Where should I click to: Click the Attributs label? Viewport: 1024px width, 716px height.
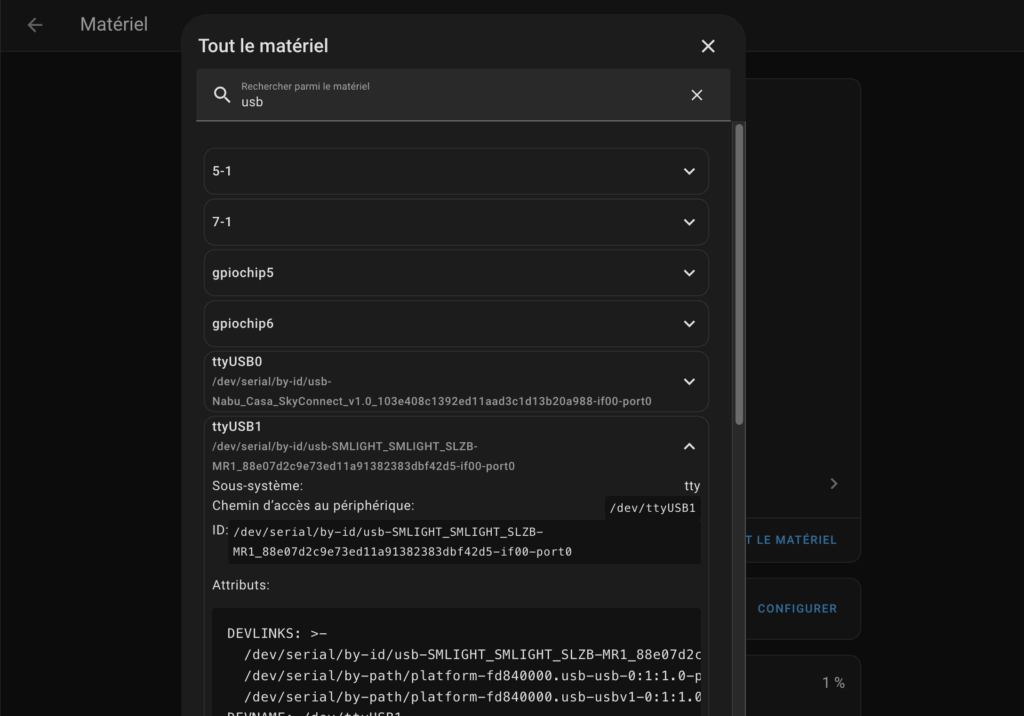240,585
